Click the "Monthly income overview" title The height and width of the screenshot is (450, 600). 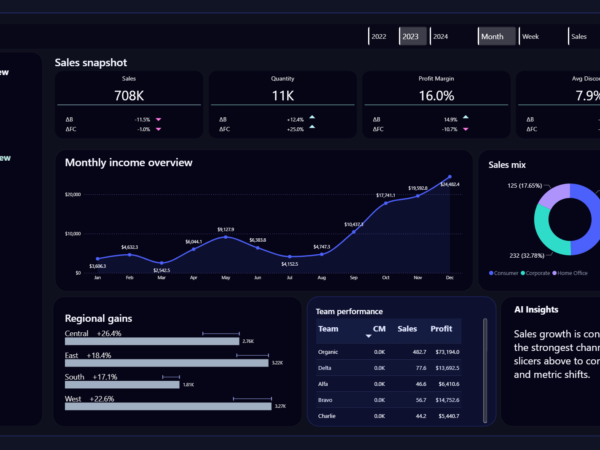(x=129, y=163)
